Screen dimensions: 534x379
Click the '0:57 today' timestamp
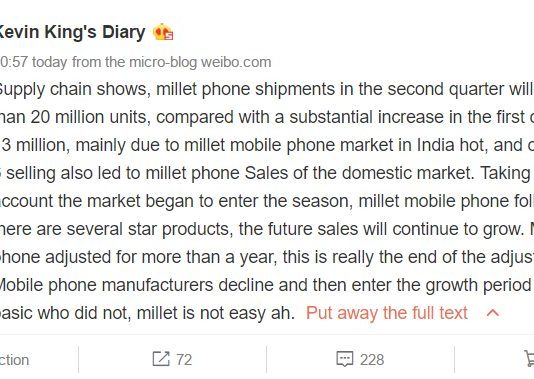point(33,62)
